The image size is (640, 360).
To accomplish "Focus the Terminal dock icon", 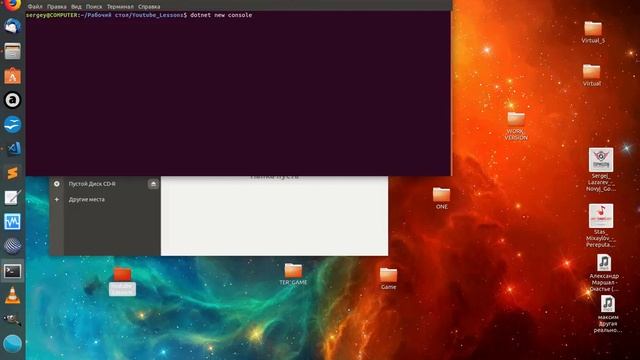I will (x=12, y=271).
